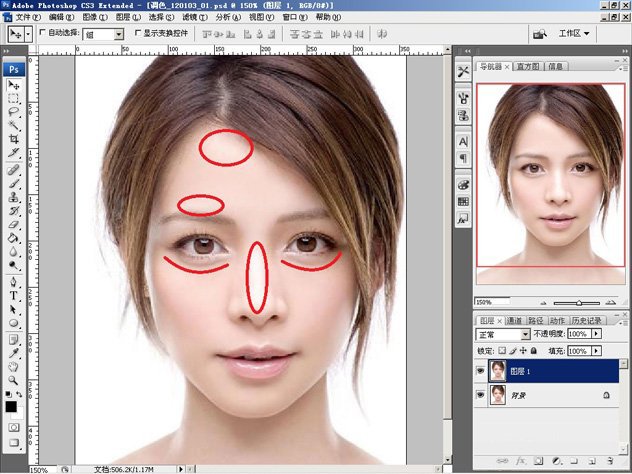
Task: Enable show transform controls (显示变换控件) checkbox
Action: pyautogui.click(x=136, y=34)
